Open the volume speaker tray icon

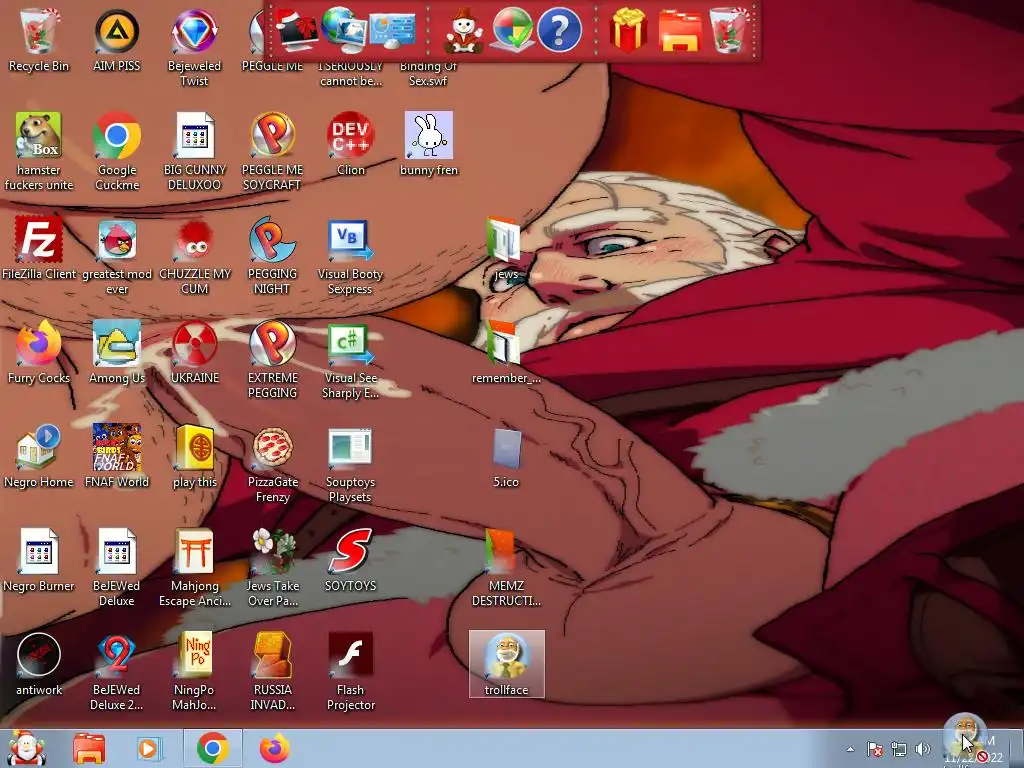[923, 749]
